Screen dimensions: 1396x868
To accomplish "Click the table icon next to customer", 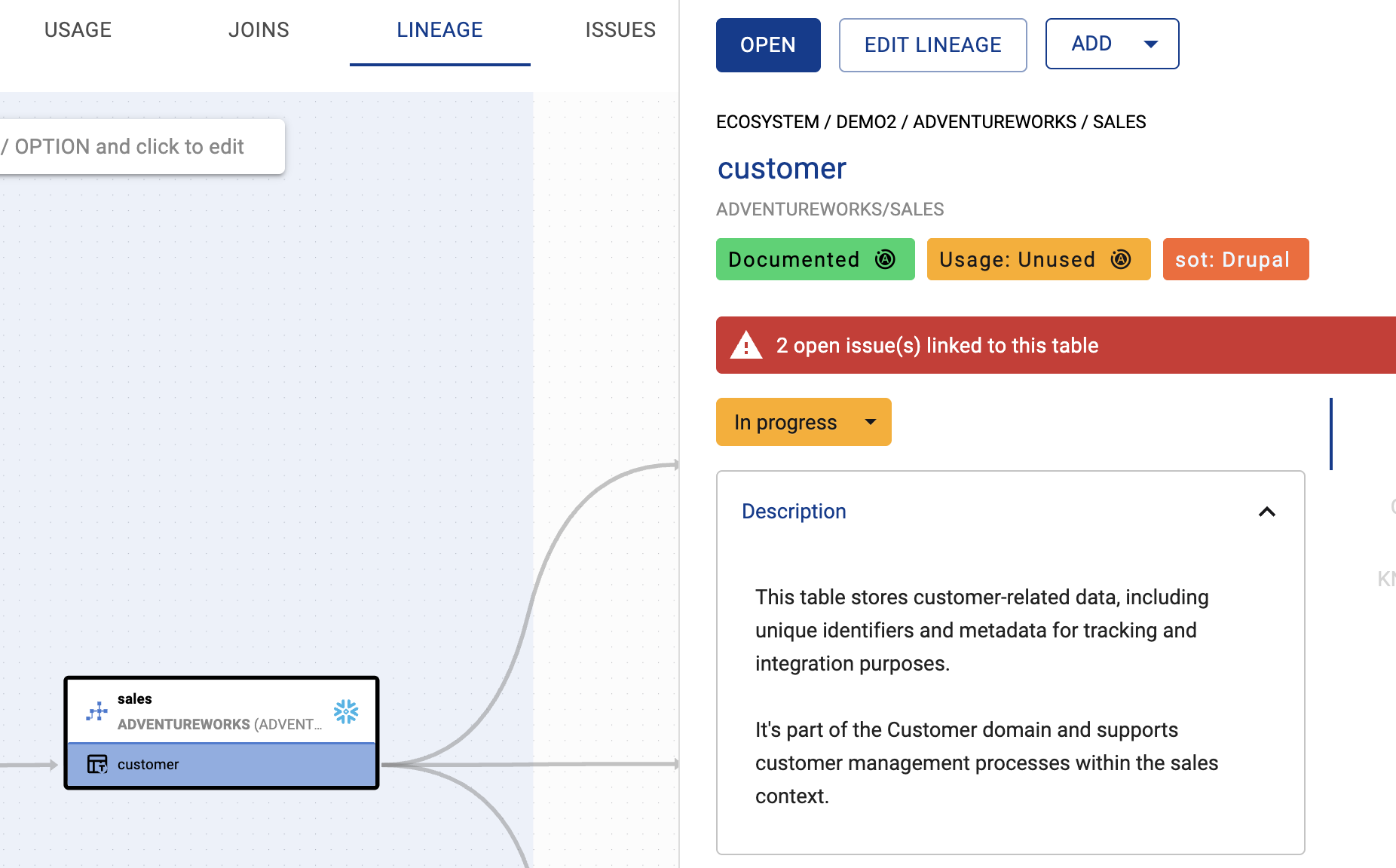I will [97, 764].
